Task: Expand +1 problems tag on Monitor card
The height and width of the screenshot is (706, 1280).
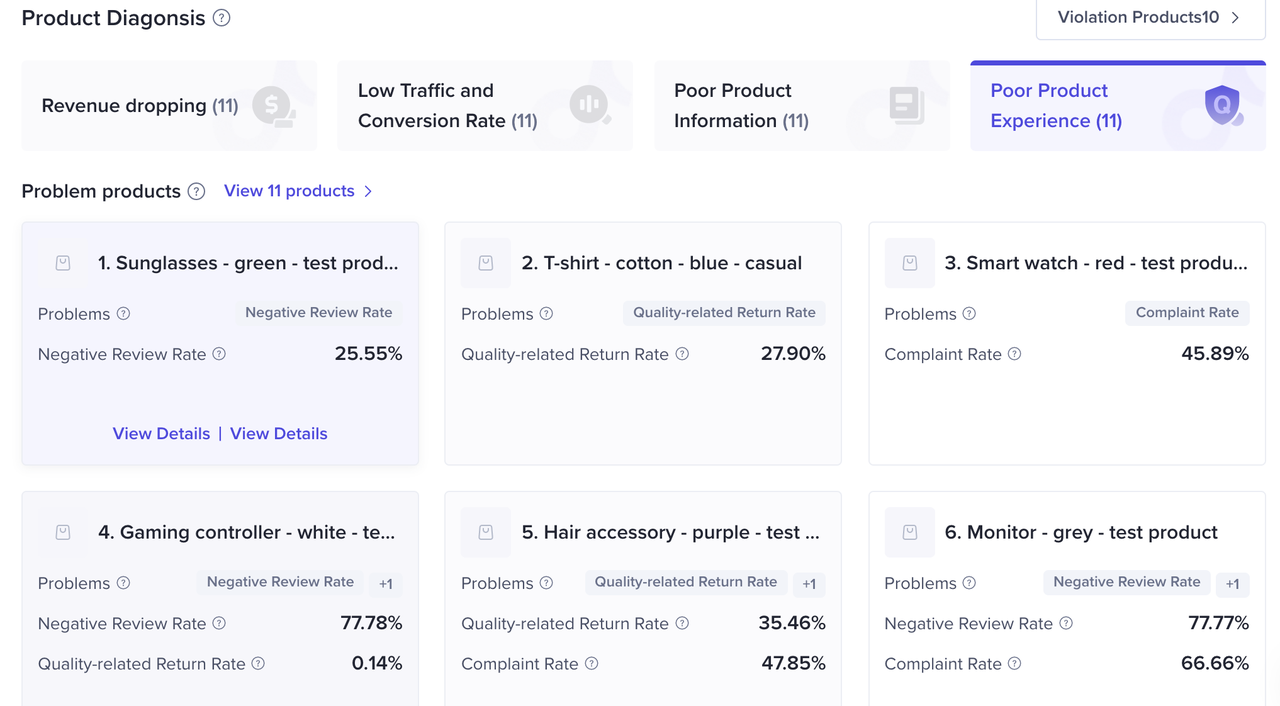Action: 1233,584
